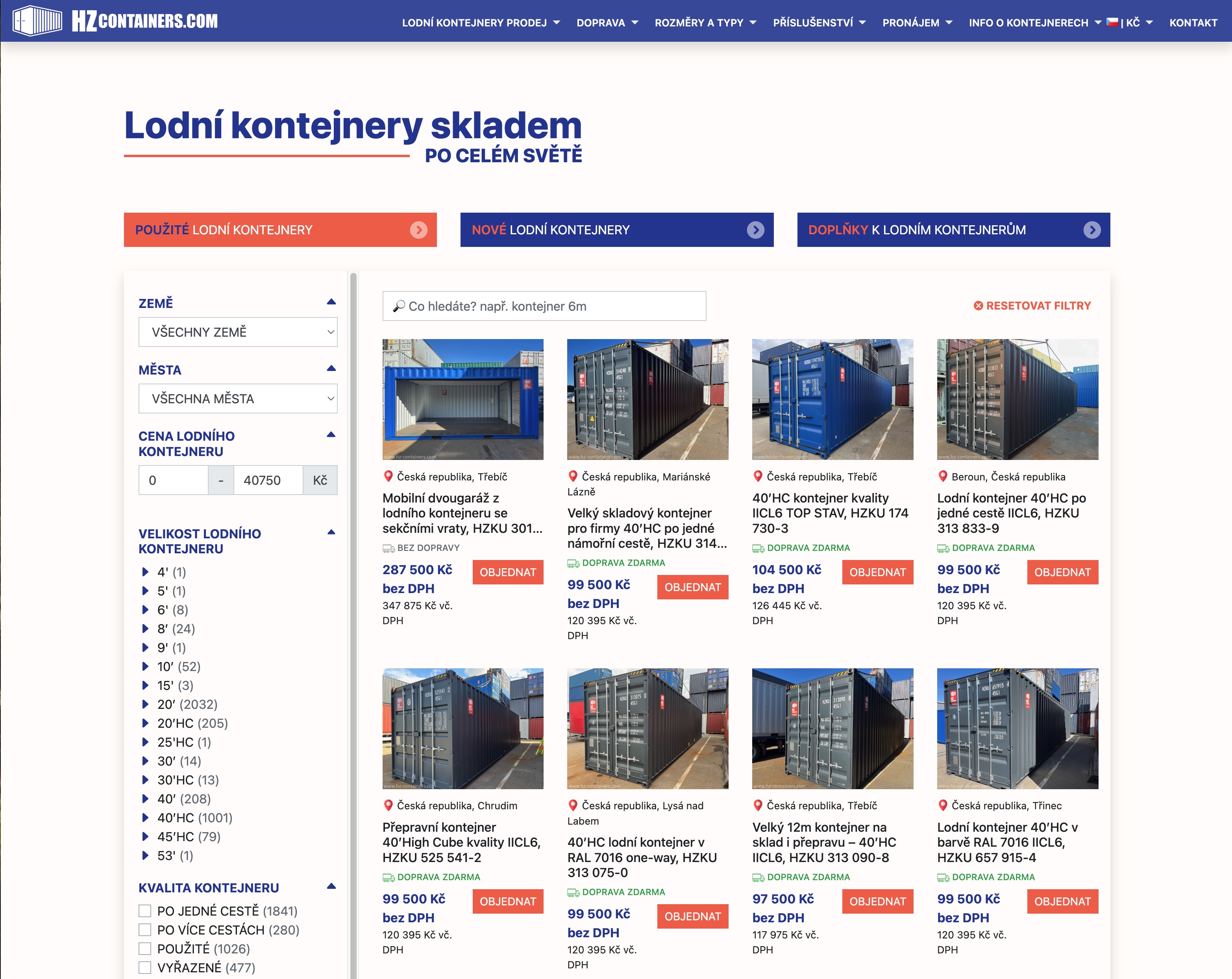Click the arrow circle icon on POUŽITÉ LODNÍ KONTEJNERY
The height and width of the screenshot is (979, 1232).
click(420, 230)
